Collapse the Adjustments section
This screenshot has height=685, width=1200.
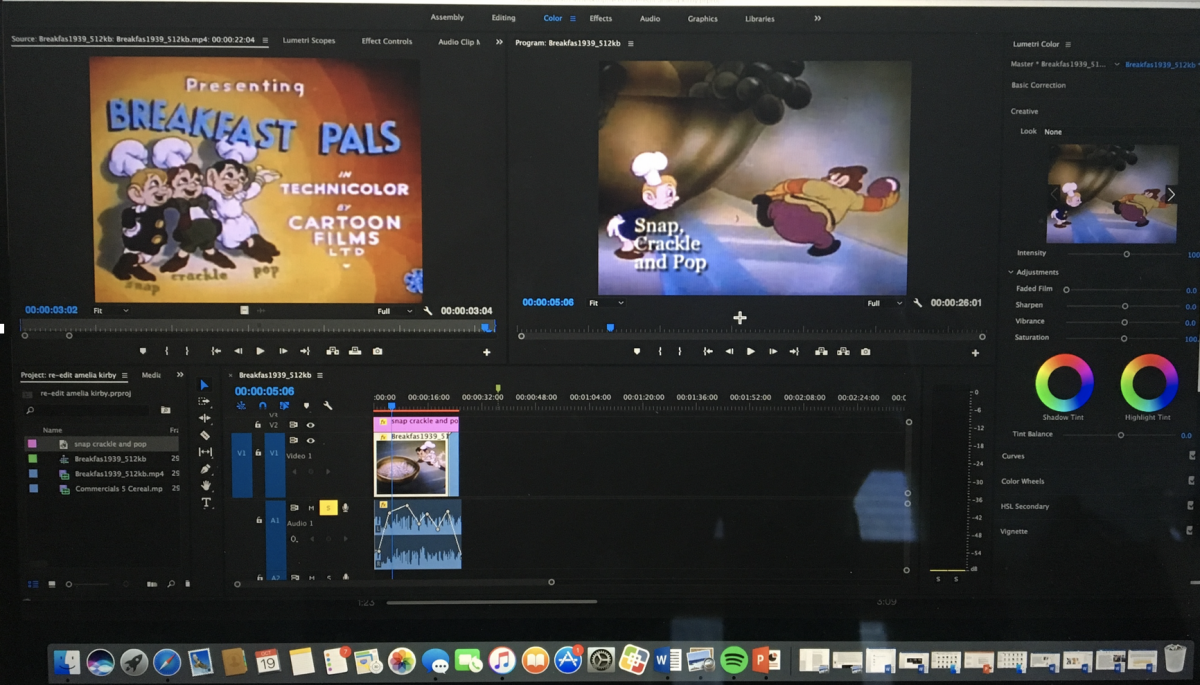tap(1011, 272)
